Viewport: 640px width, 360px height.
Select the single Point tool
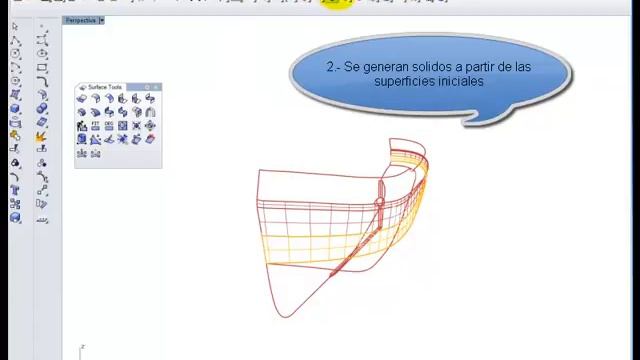point(42,27)
